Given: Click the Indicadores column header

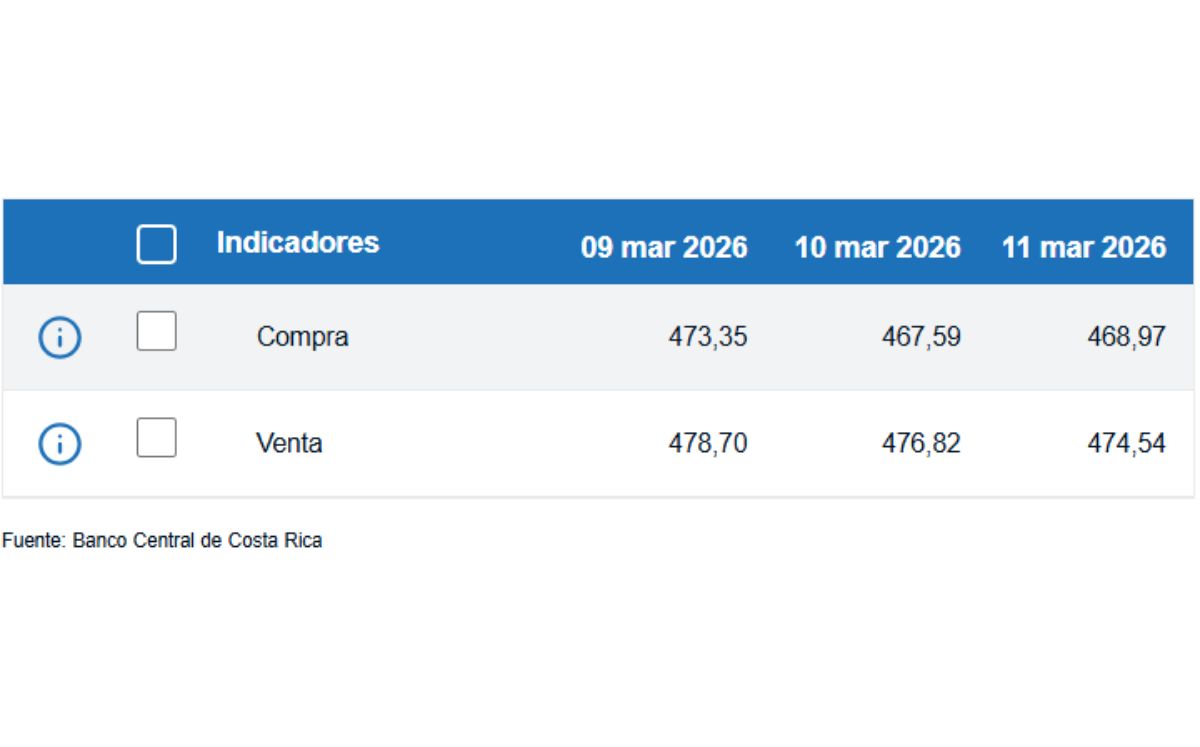Looking at the screenshot, I should click(299, 243).
